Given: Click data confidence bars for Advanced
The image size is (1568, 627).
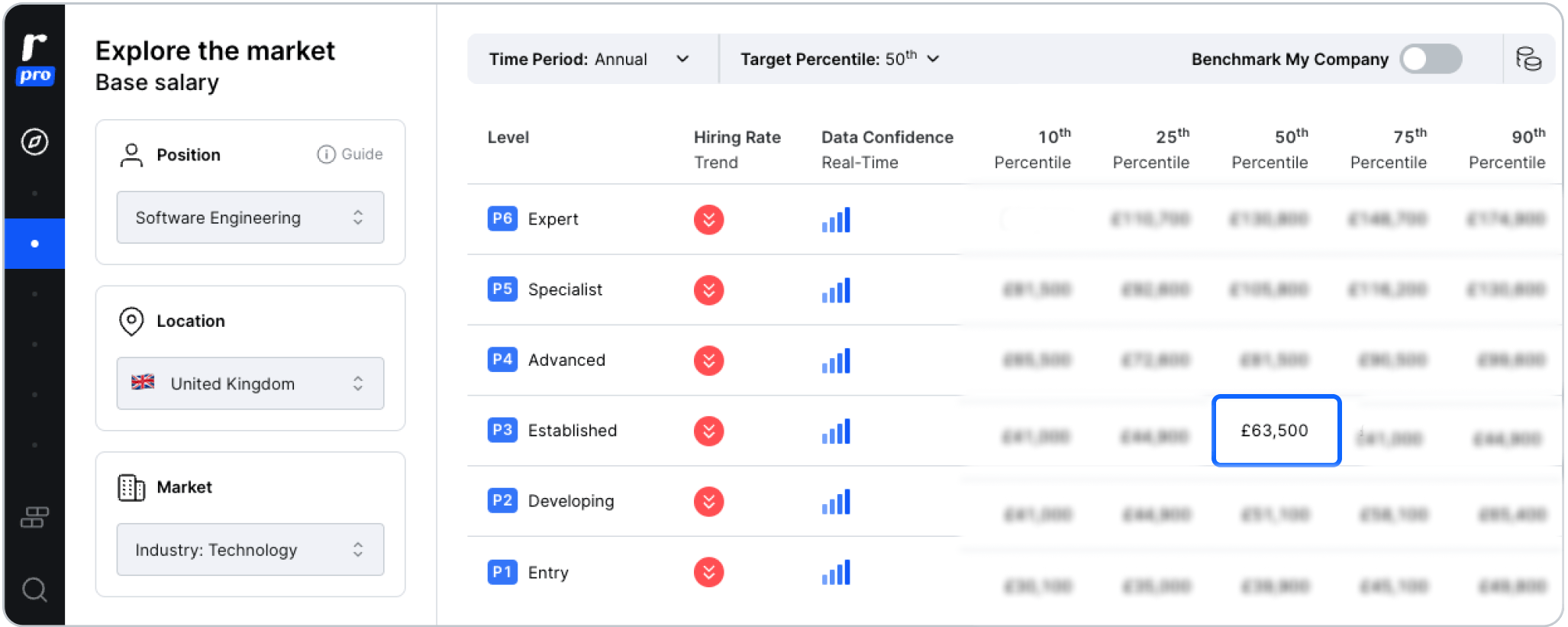Looking at the screenshot, I should pos(836,360).
